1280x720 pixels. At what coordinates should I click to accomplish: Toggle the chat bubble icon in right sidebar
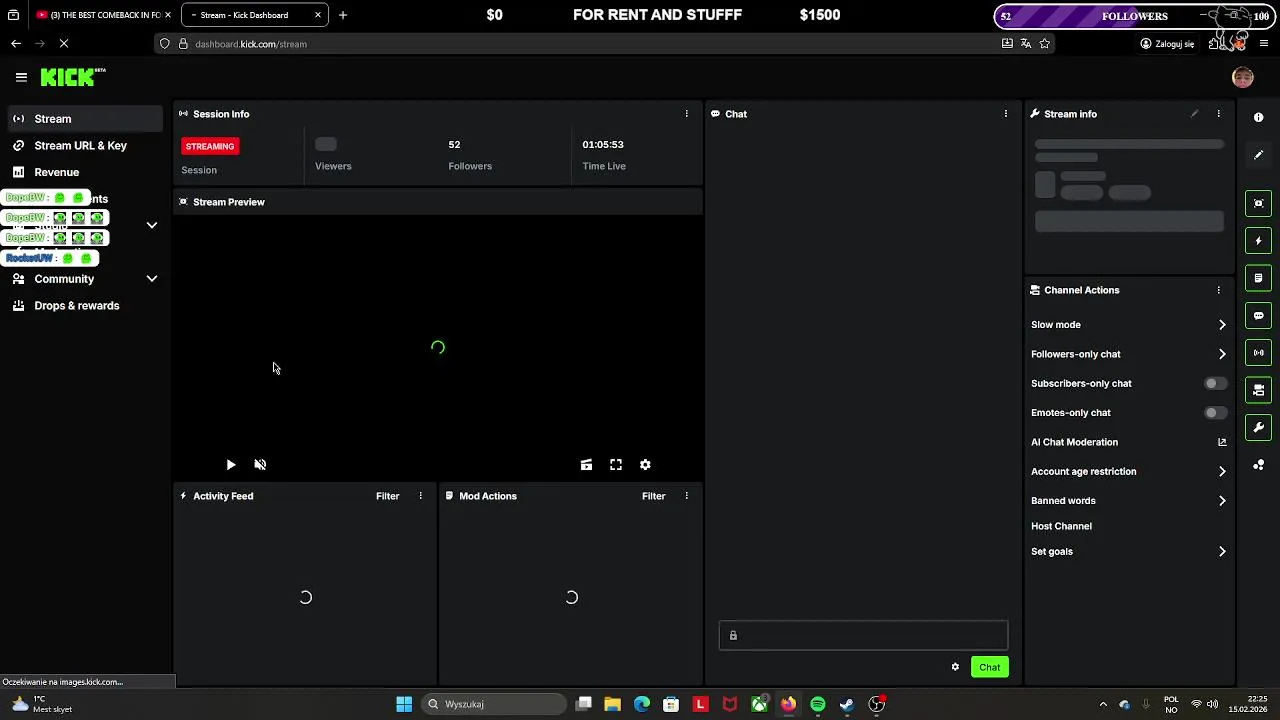click(x=1259, y=316)
